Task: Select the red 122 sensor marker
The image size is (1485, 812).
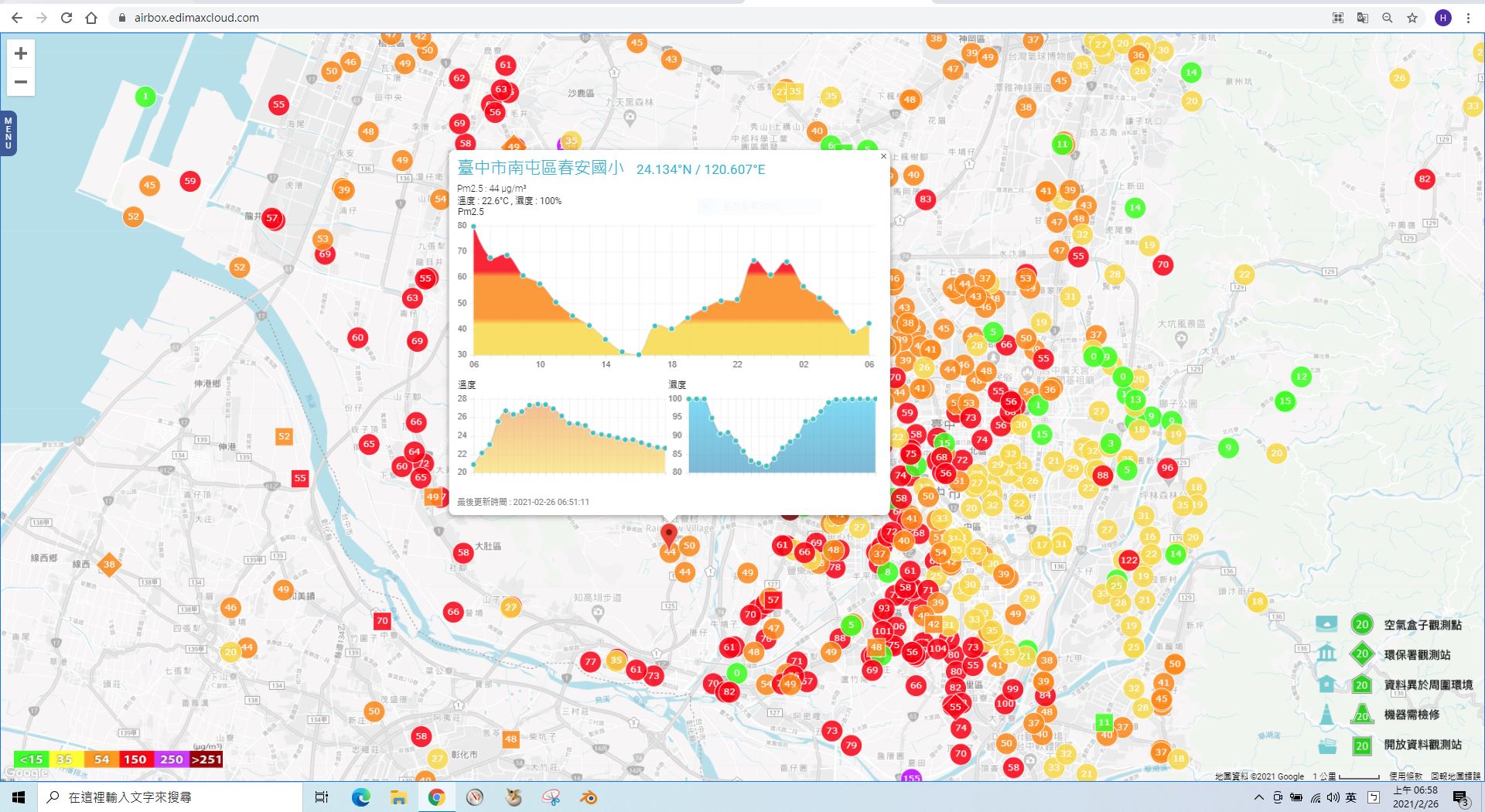Action: coord(1128,560)
